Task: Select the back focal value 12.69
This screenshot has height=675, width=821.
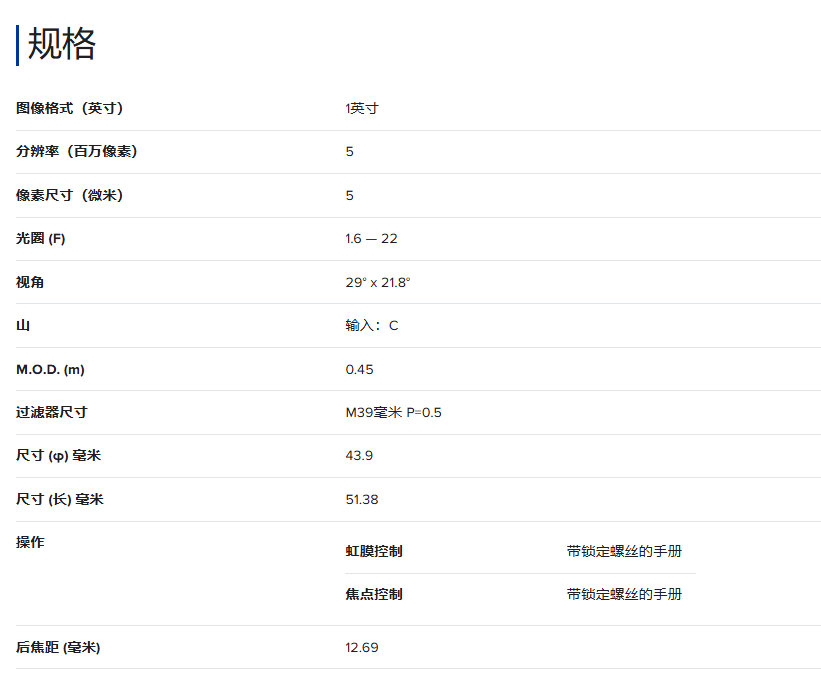Action: tap(362, 647)
